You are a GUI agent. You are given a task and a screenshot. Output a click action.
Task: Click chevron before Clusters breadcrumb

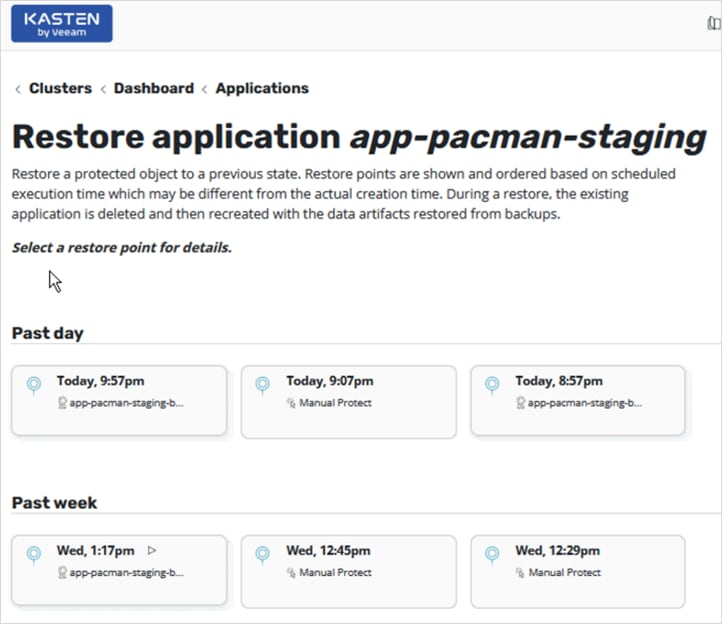pyautogui.click(x=18, y=89)
